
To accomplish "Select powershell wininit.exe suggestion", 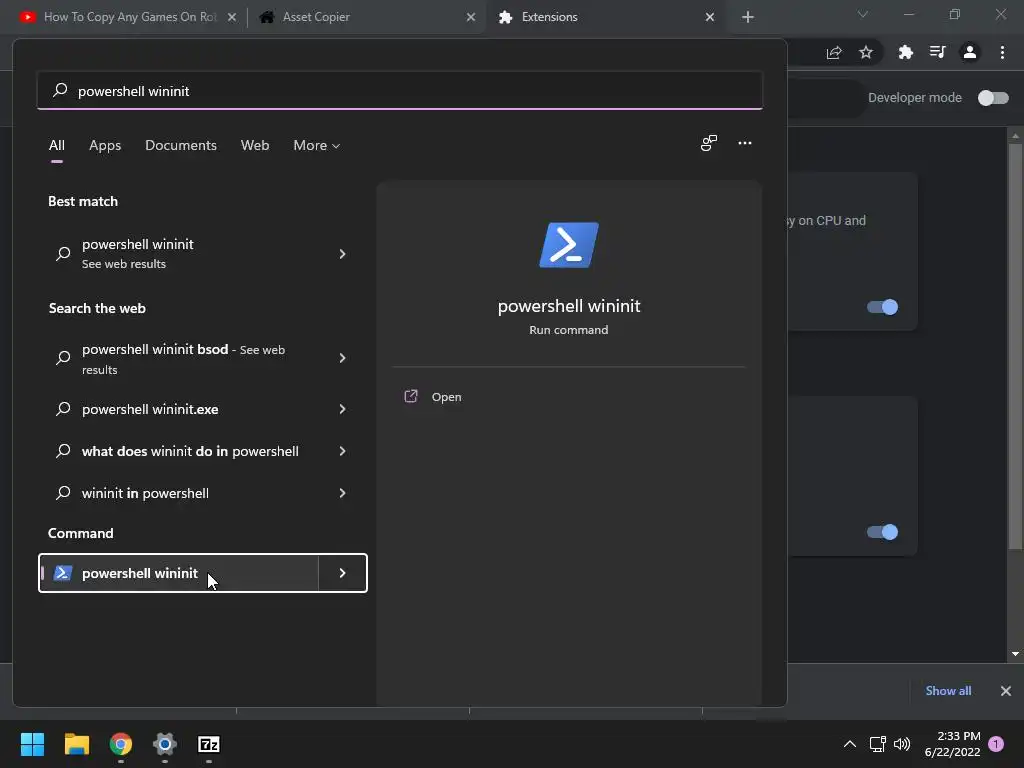I will (179, 409).
